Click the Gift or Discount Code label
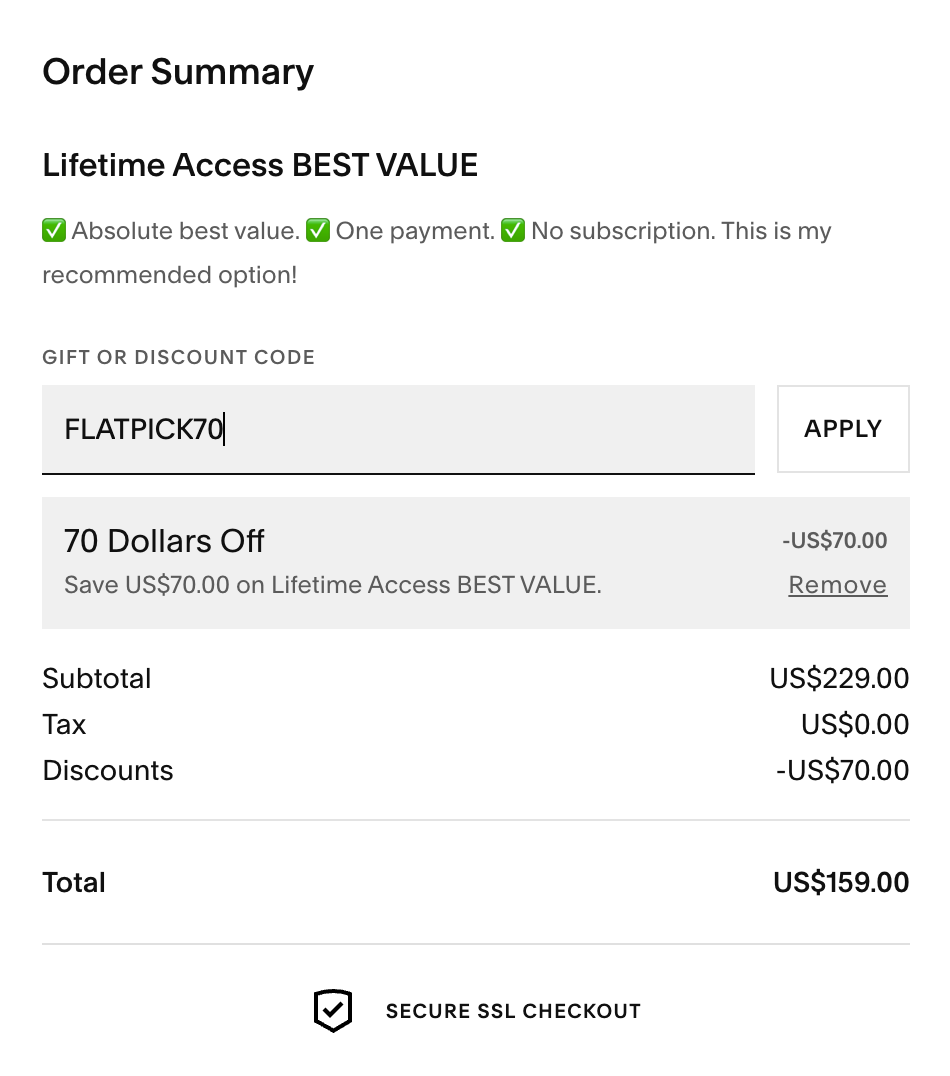 click(x=178, y=357)
